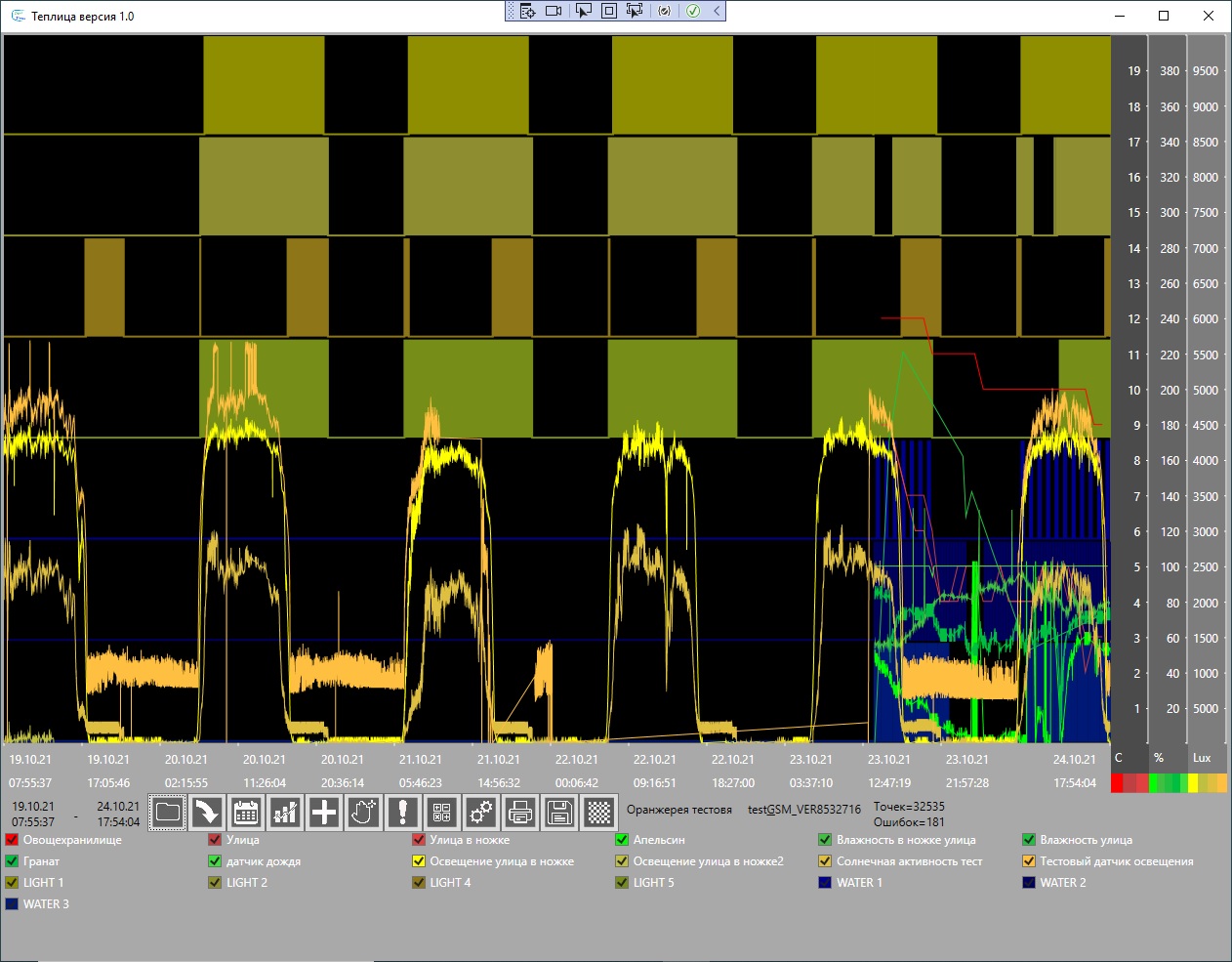
Task: Click the Lux axis label
Action: [1202, 758]
